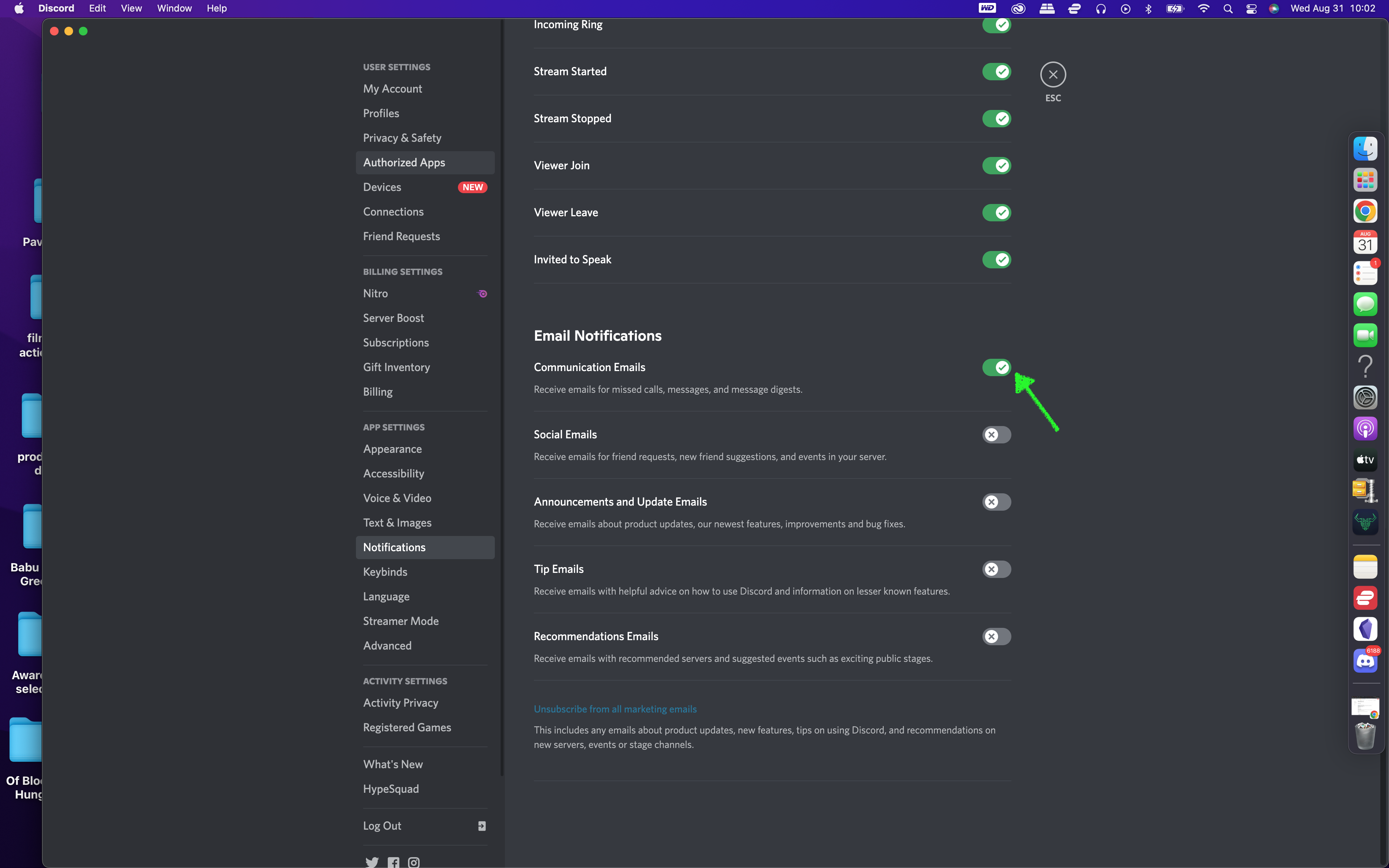This screenshot has height=868, width=1389.
Task: Disable the Communication Emails toggle
Action: coord(997,367)
